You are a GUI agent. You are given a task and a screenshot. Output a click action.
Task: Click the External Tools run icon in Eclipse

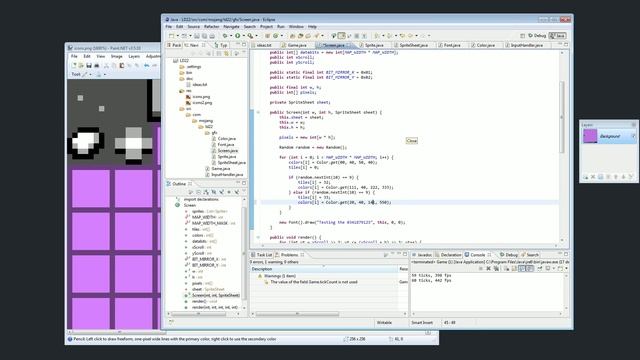click(x=250, y=36)
